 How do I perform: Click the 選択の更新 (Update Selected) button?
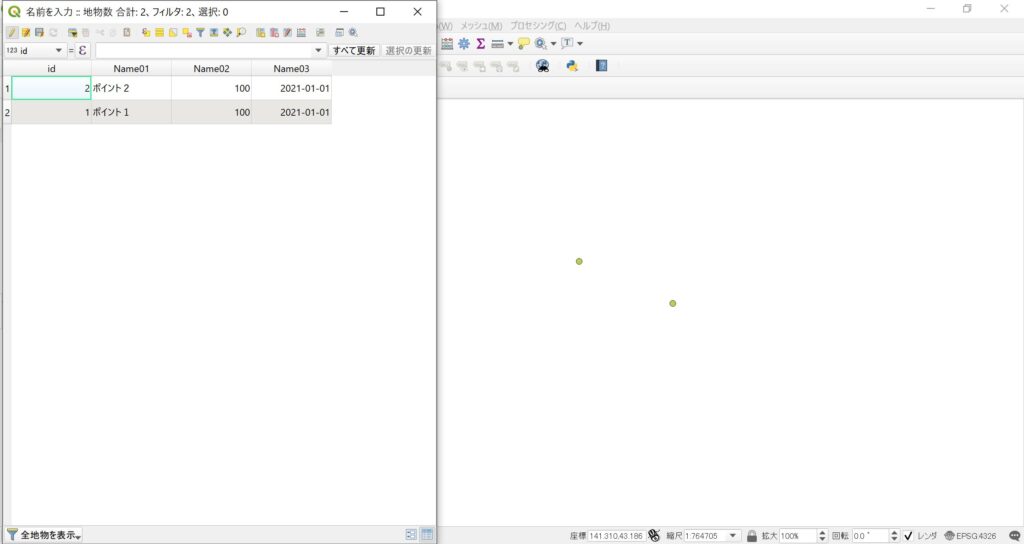tap(408, 50)
